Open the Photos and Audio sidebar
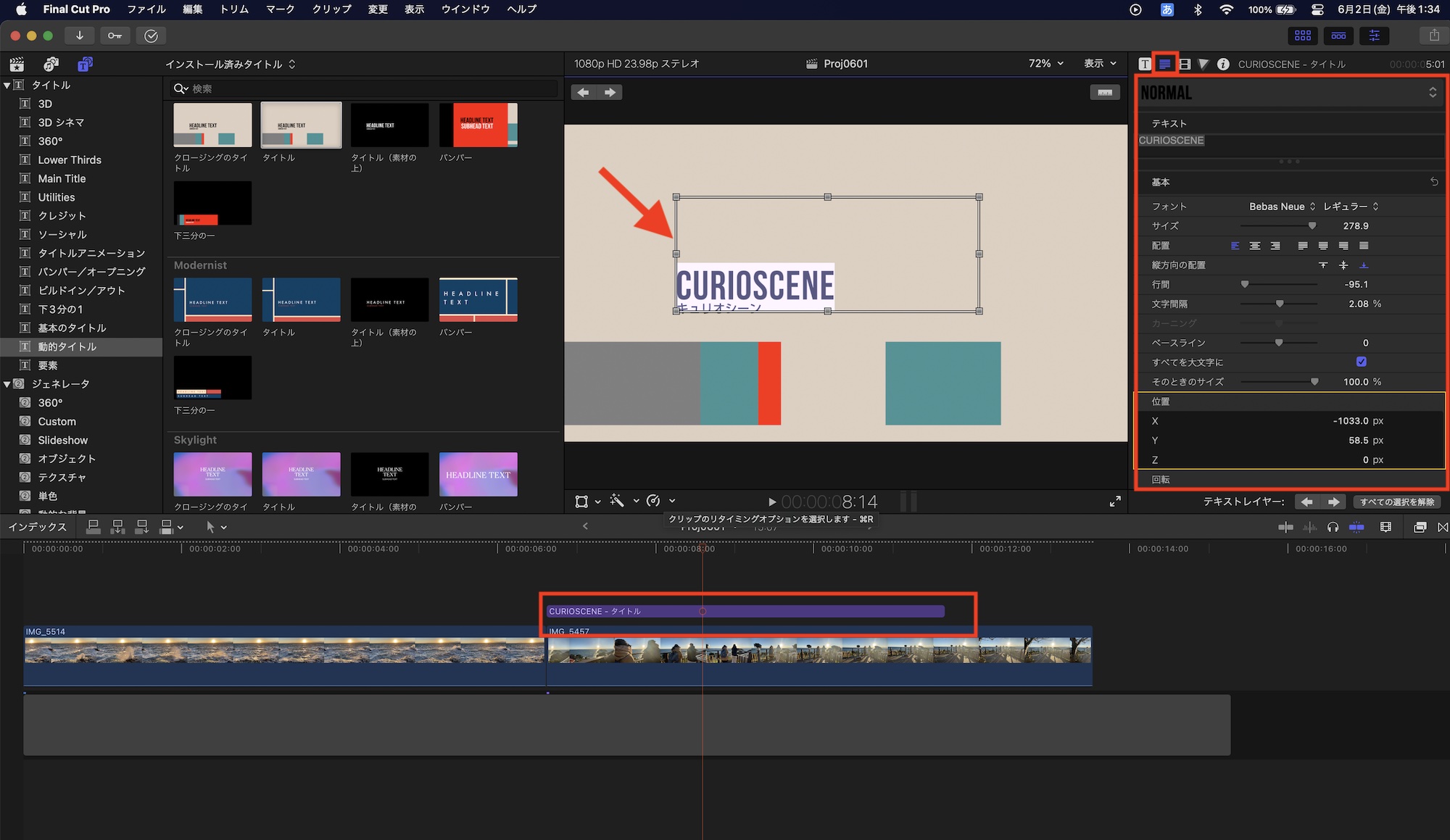Screen dimensions: 1450x840 (51, 65)
